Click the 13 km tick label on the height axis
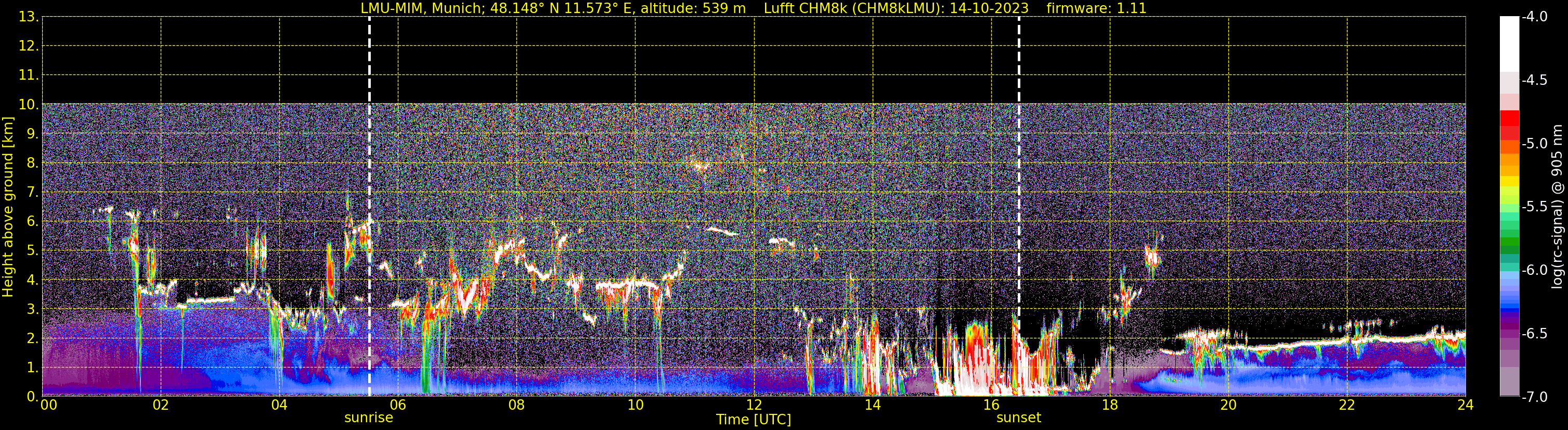 point(28,17)
